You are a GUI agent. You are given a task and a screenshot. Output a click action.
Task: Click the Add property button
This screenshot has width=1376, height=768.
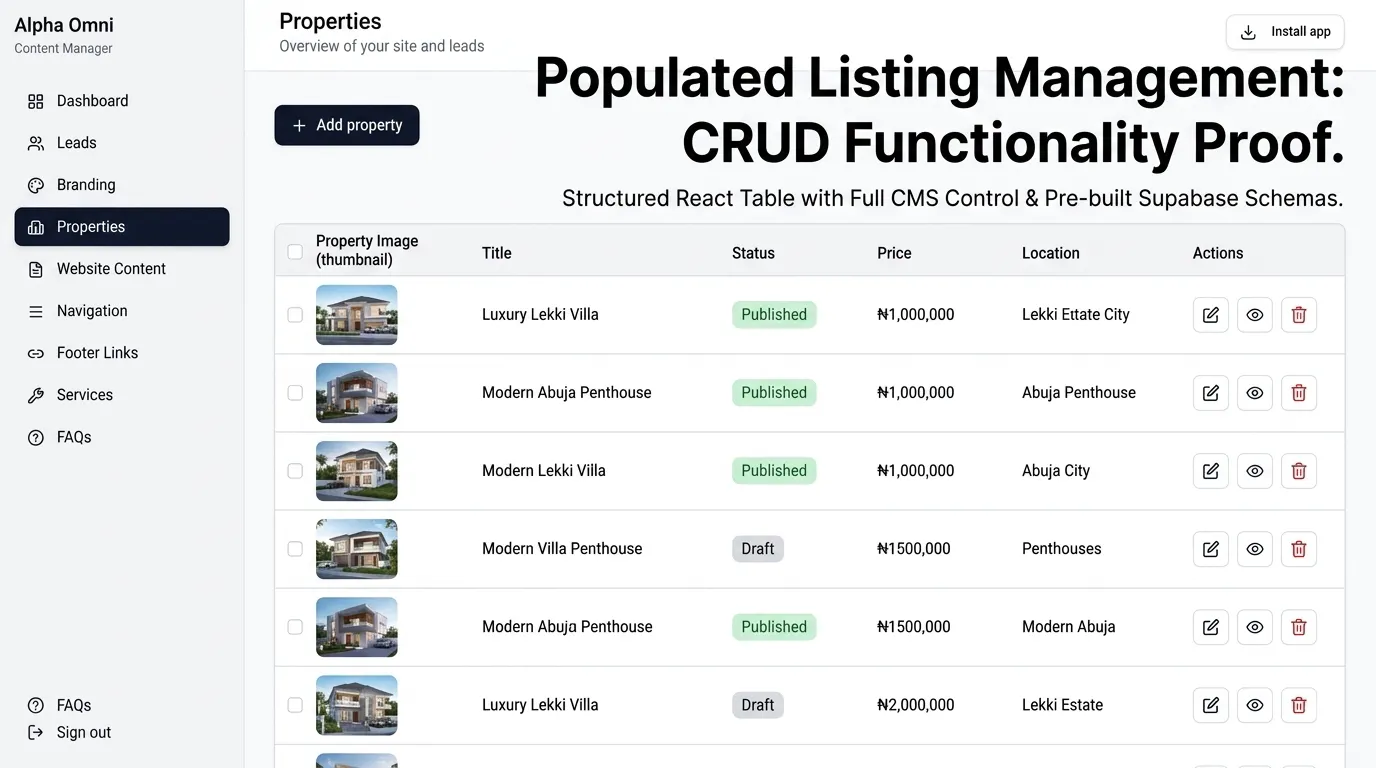tap(347, 125)
